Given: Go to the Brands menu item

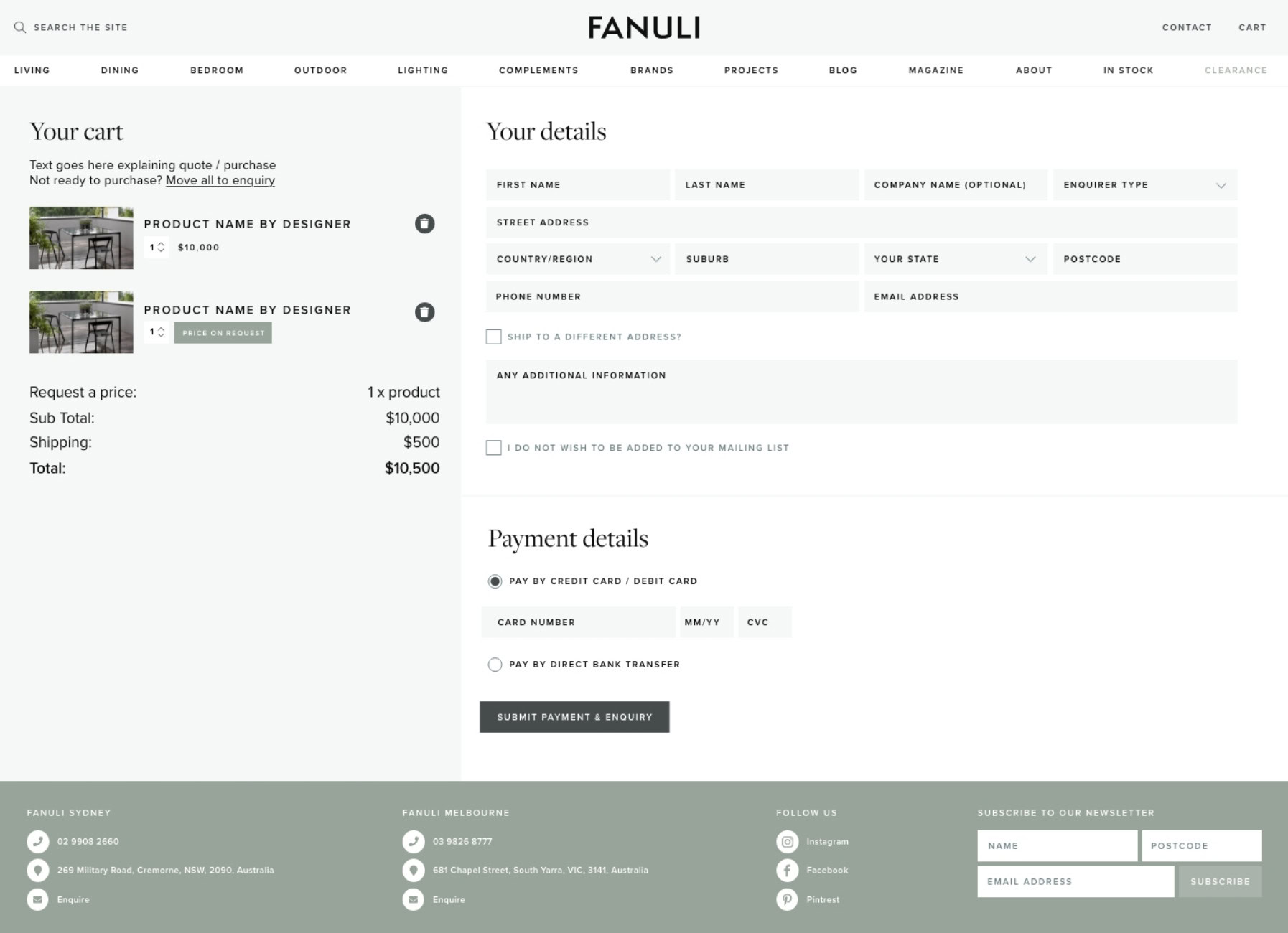Looking at the screenshot, I should tap(652, 70).
